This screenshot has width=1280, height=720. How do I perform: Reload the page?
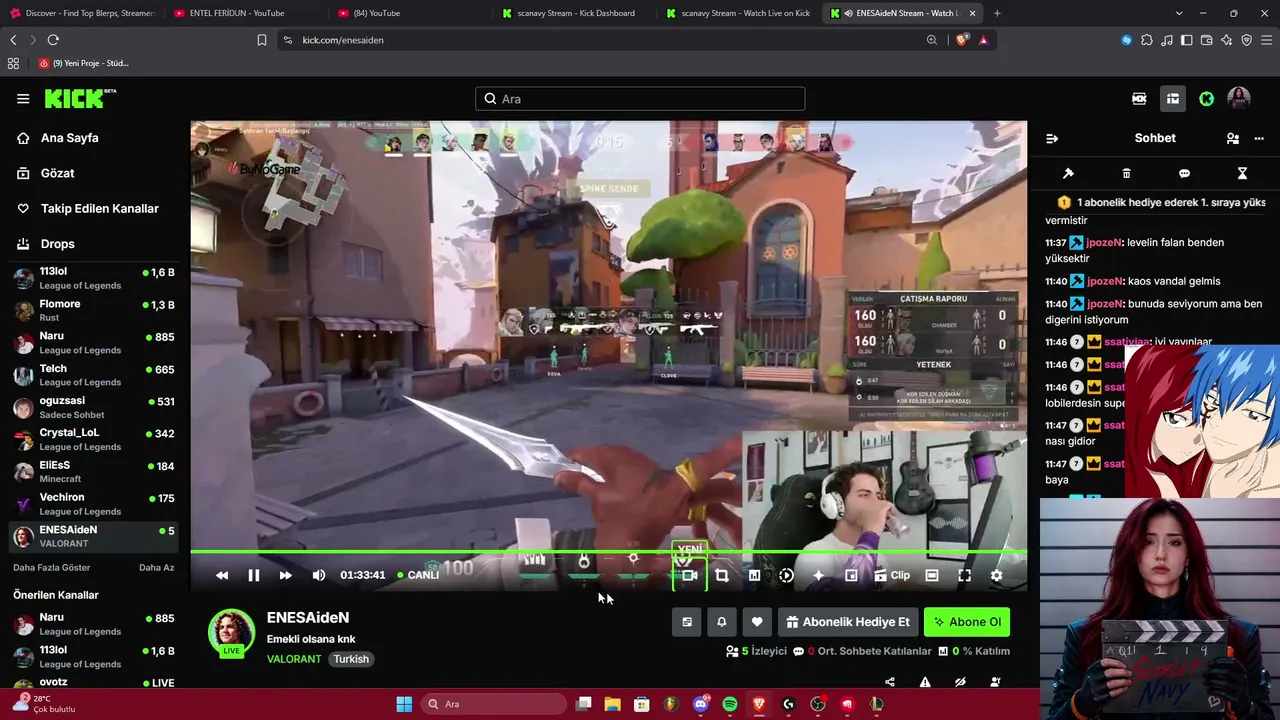[x=53, y=40]
